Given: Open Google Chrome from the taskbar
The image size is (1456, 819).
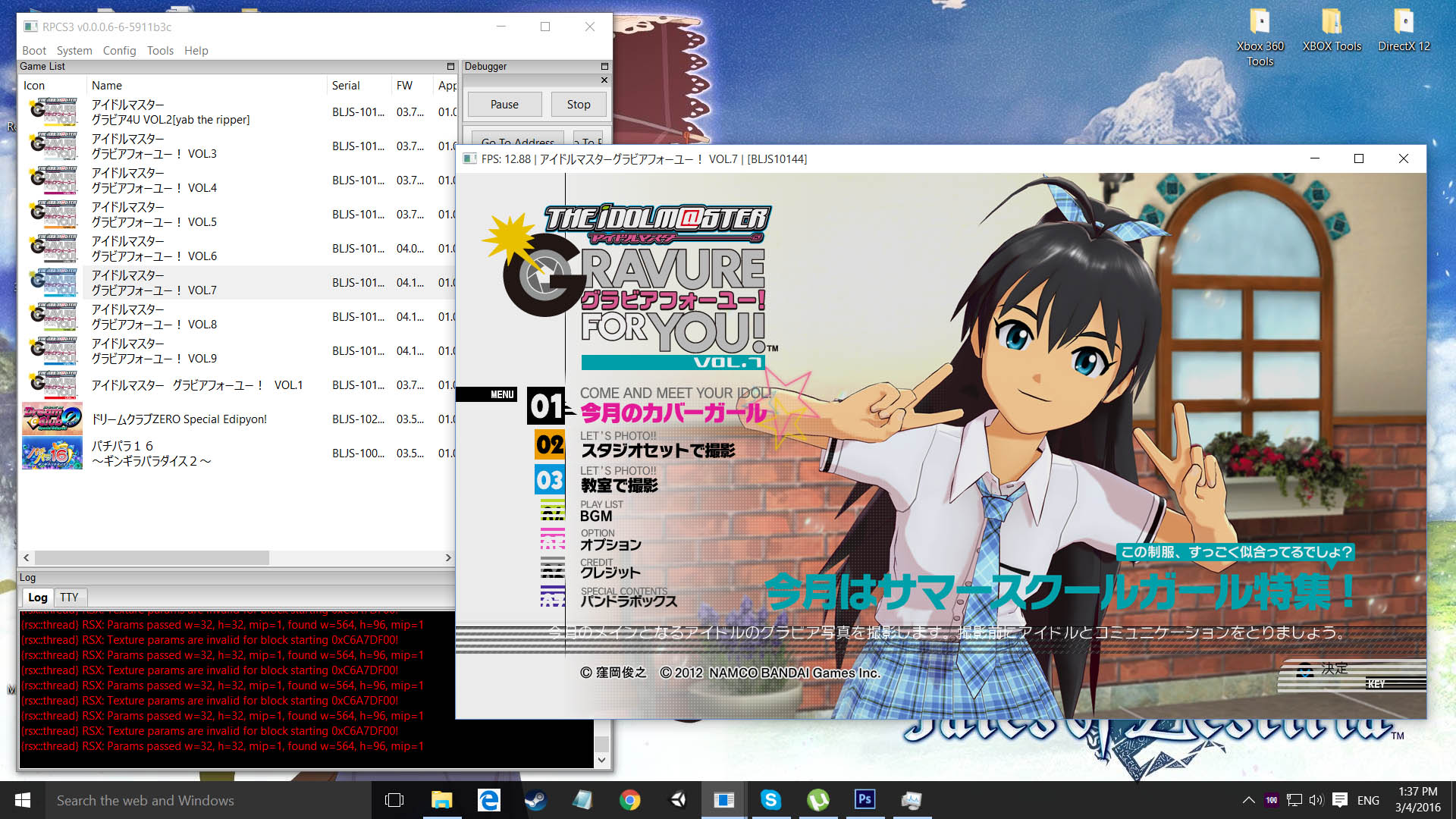Looking at the screenshot, I should coord(629,800).
